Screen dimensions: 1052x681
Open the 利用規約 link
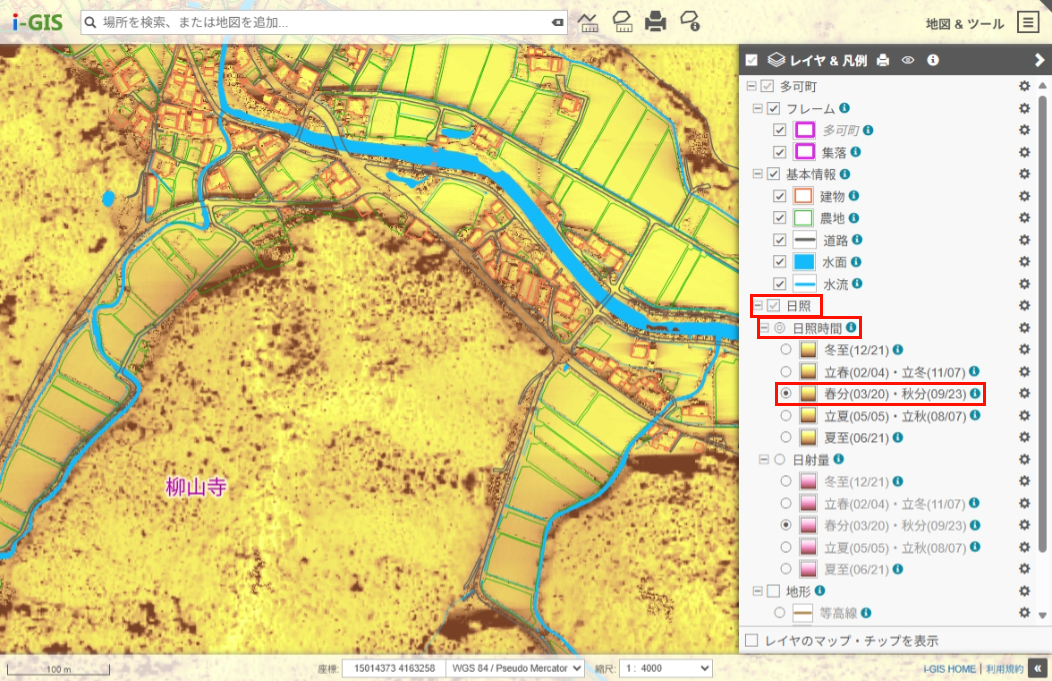1004,669
